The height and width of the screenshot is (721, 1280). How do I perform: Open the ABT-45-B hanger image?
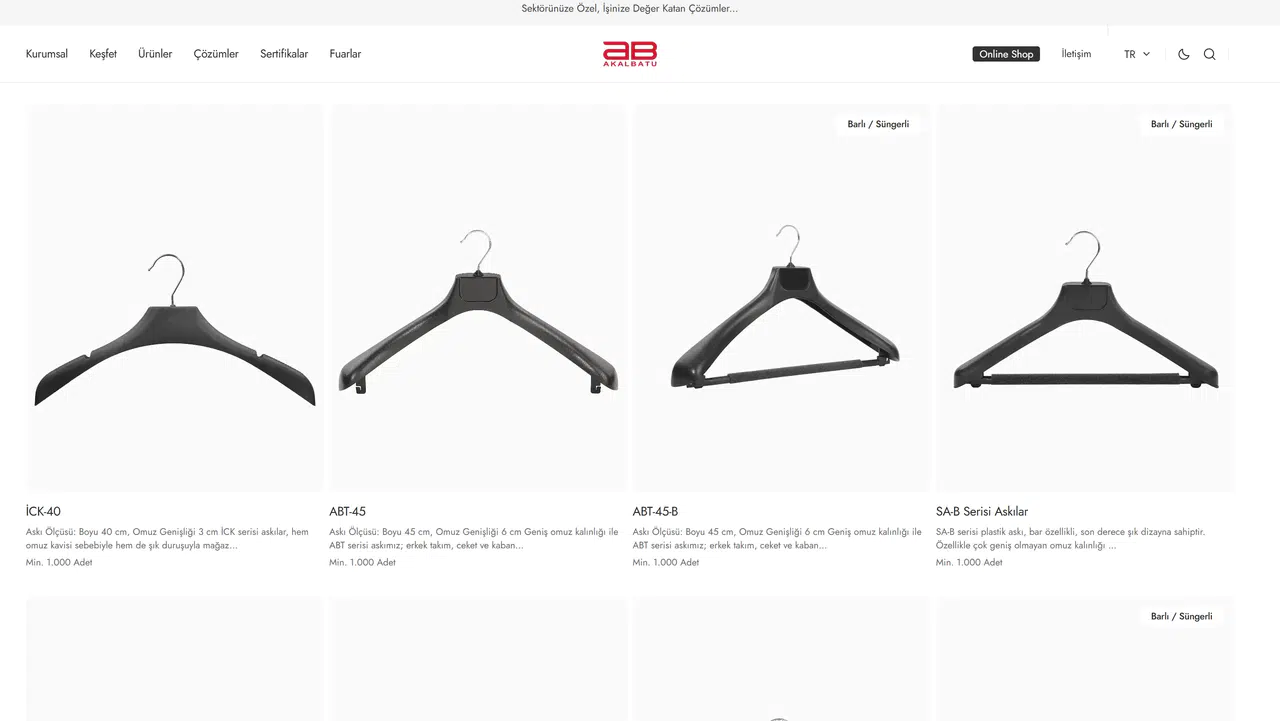[781, 297]
